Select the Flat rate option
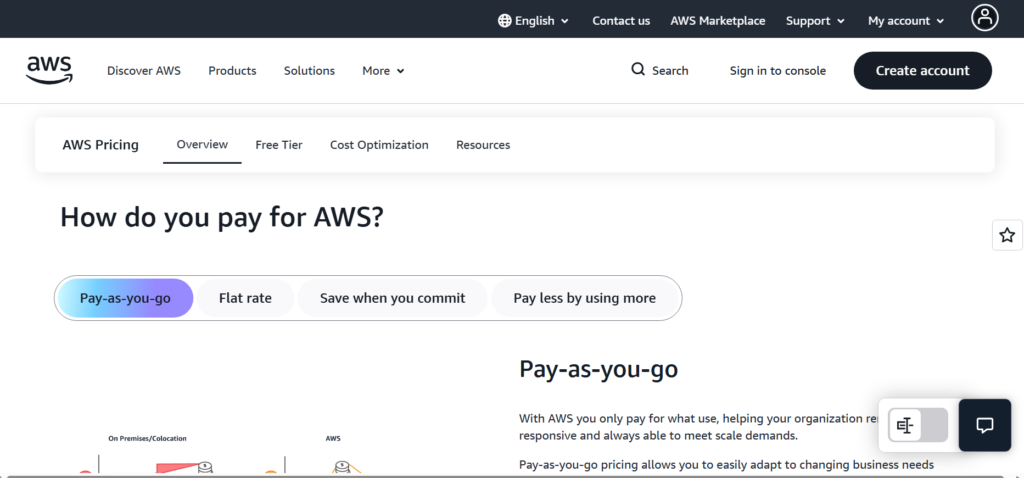The width and height of the screenshot is (1024, 478). click(245, 298)
